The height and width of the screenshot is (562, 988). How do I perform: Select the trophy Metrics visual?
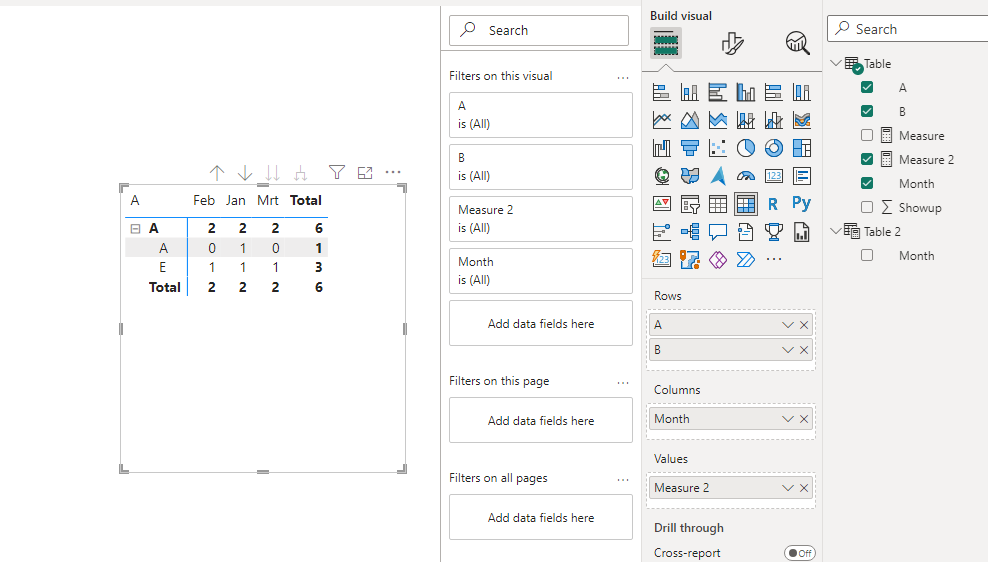click(x=774, y=232)
